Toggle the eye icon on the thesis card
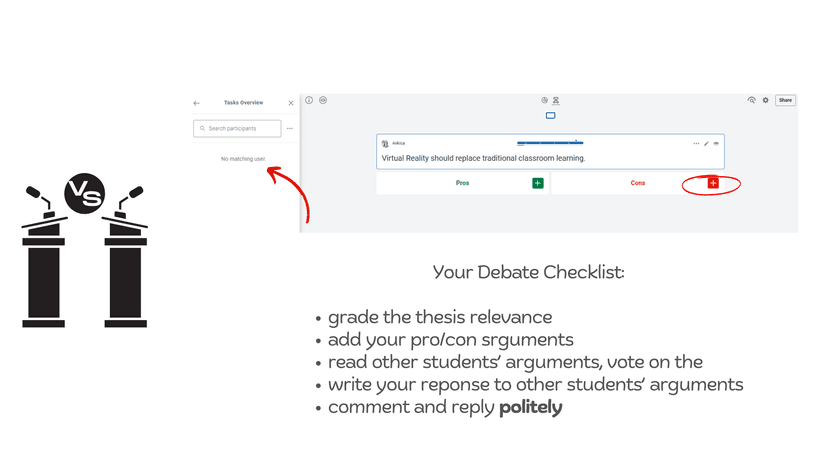The width and height of the screenshot is (828, 466). [x=716, y=144]
